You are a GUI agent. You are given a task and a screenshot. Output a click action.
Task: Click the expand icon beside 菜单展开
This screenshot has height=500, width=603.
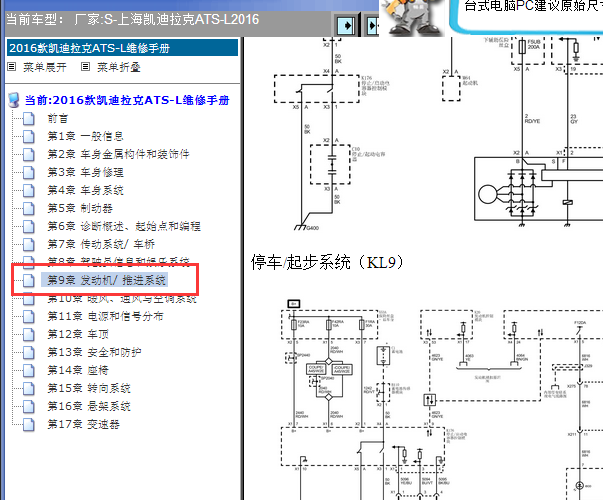12,67
